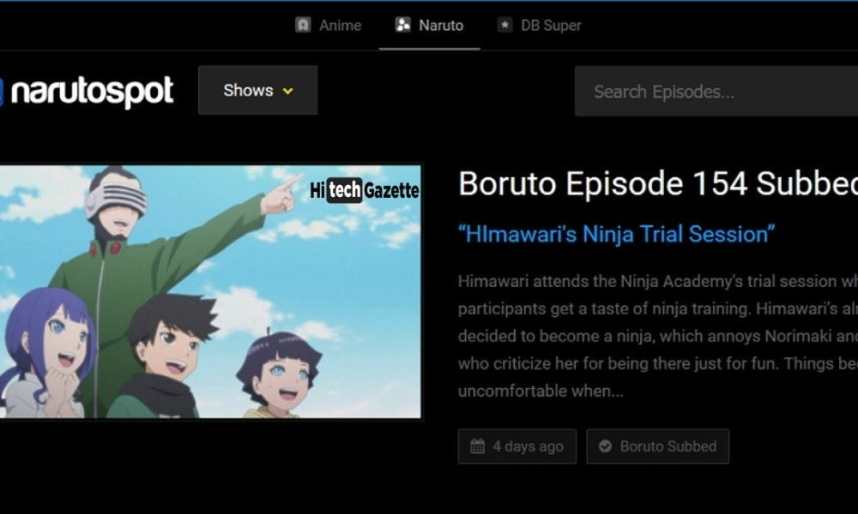Click the episode description text
The width and height of the screenshot is (858, 514).
(x=658, y=336)
